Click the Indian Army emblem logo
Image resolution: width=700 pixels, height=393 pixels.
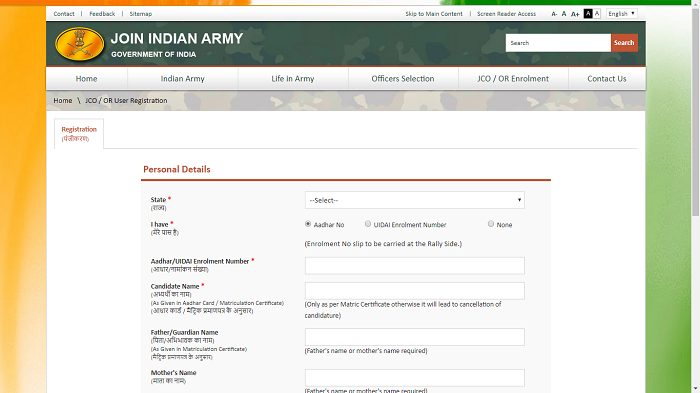tap(80, 44)
